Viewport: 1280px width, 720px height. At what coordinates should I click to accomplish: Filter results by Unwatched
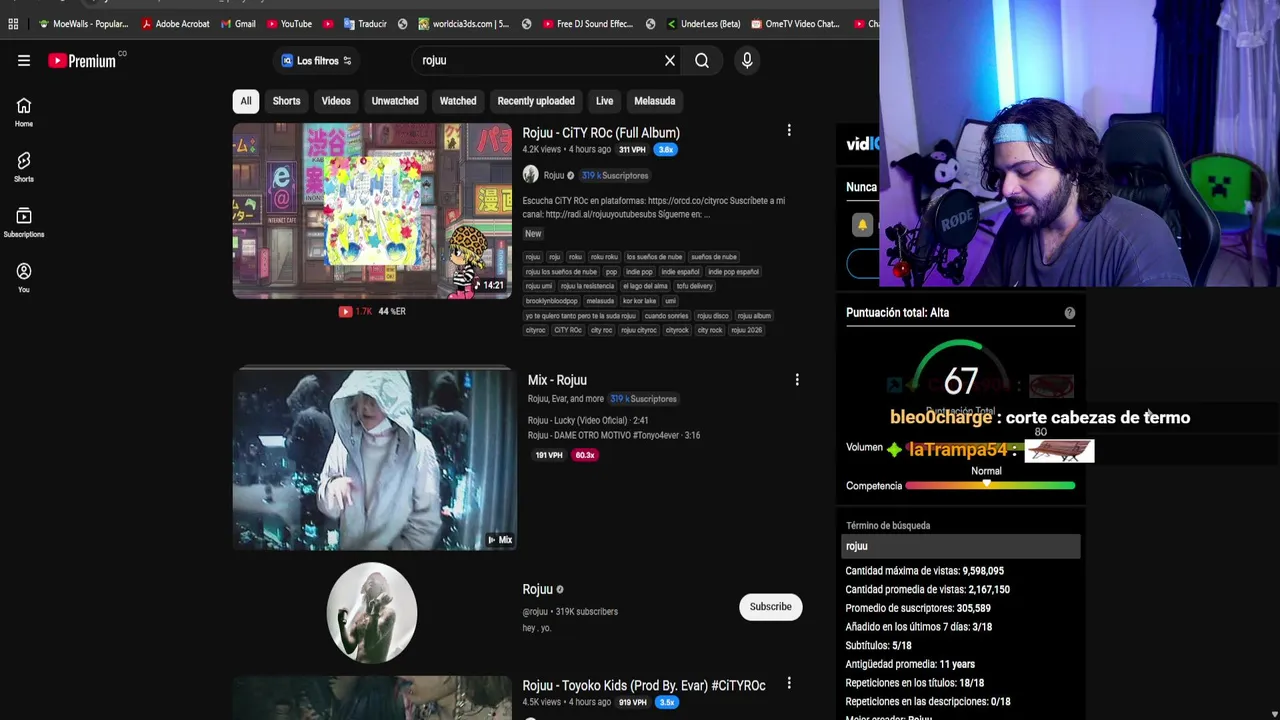[395, 101]
